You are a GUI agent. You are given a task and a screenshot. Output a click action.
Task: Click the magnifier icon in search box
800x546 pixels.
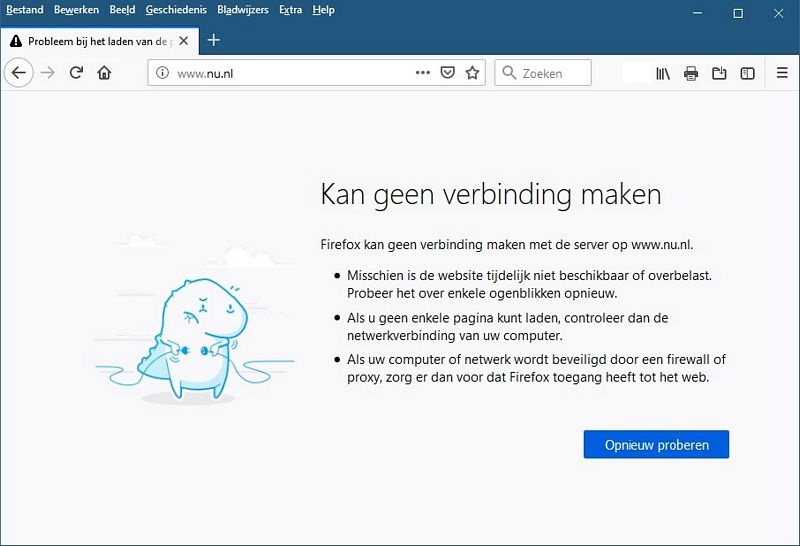509,73
